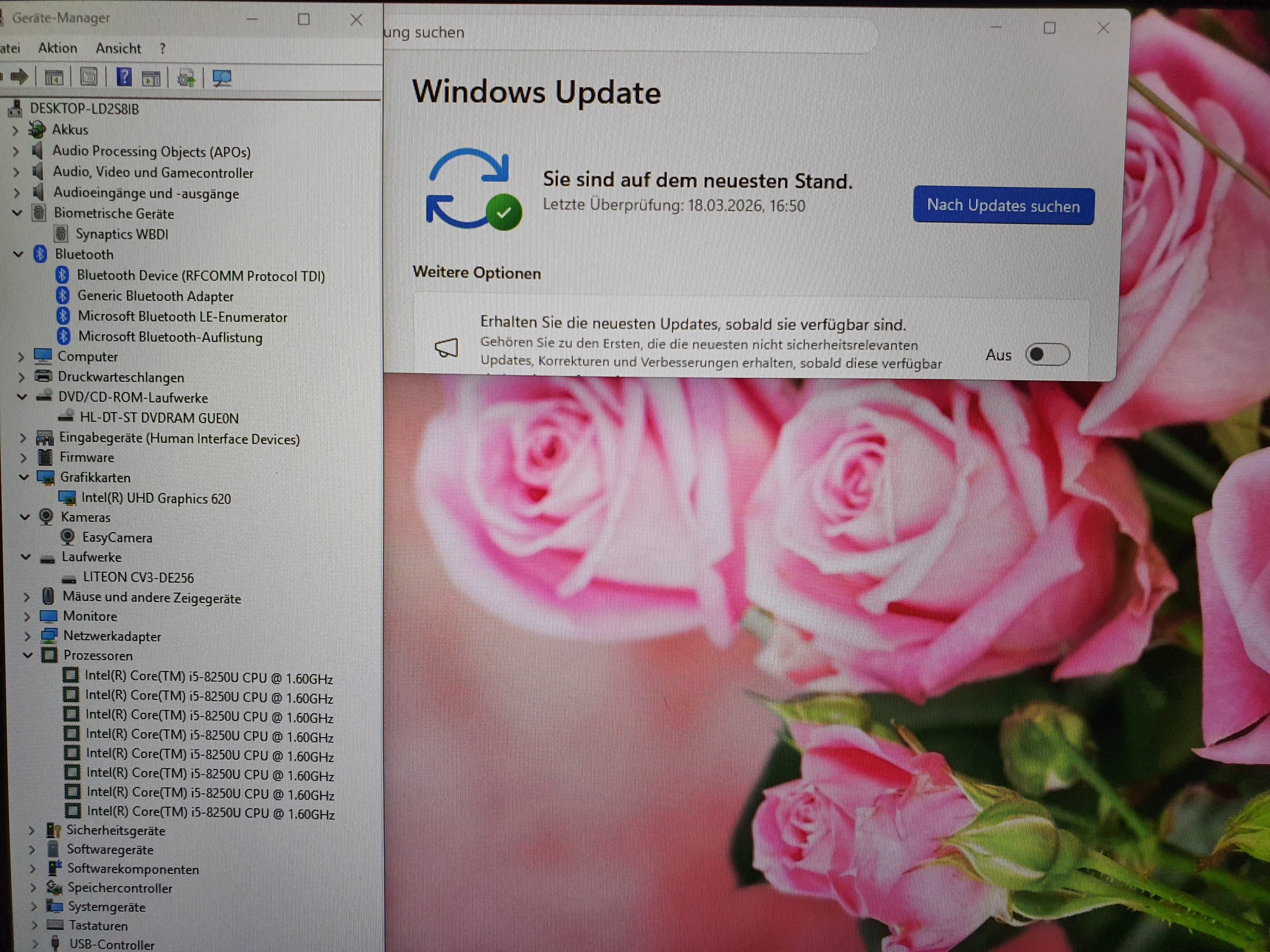Select Generic Bluetooth Adapter entry
1270x952 pixels.
pos(155,296)
